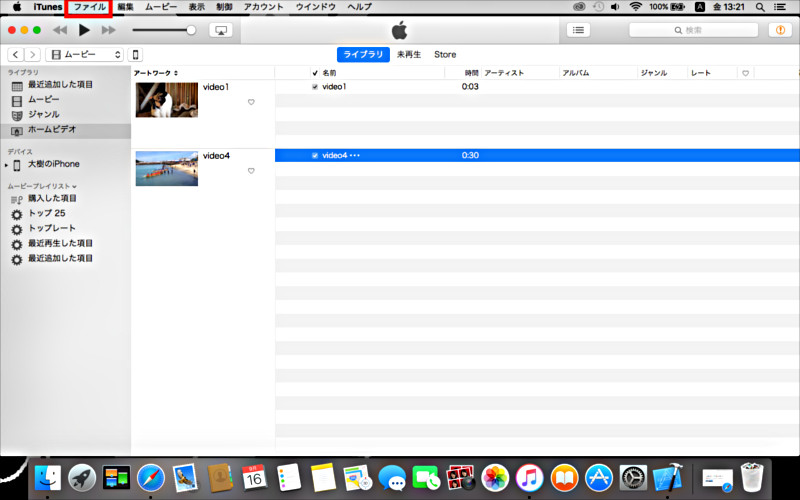The width and height of the screenshot is (800, 500).
Task: Open the ムービー media type dropdown
Action: (84, 55)
